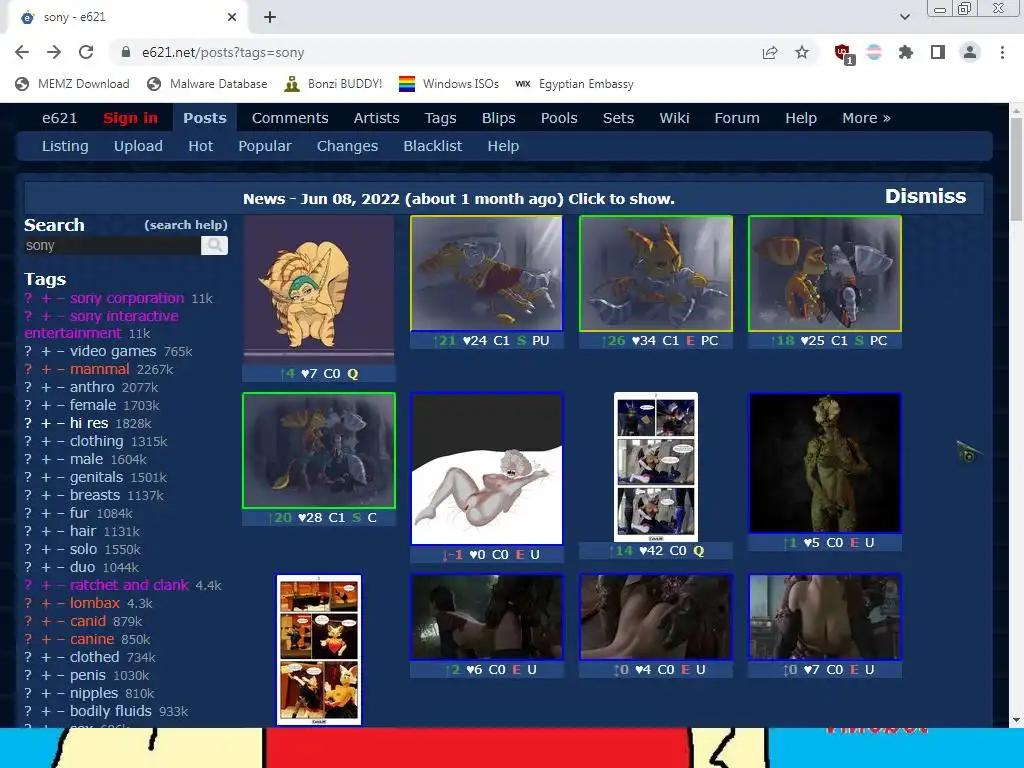The image size is (1024, 768).
Task: Dismiss the news banner
Action: coord(925,197)
